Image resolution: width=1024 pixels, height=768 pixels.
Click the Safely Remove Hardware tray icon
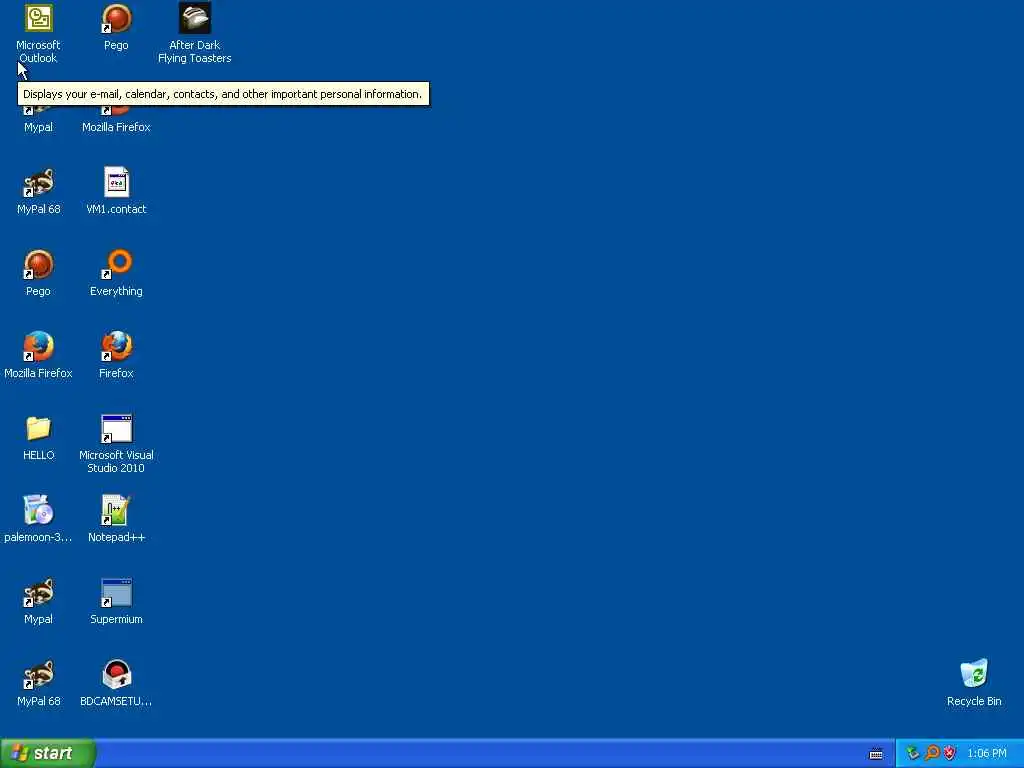click(913, 754)
